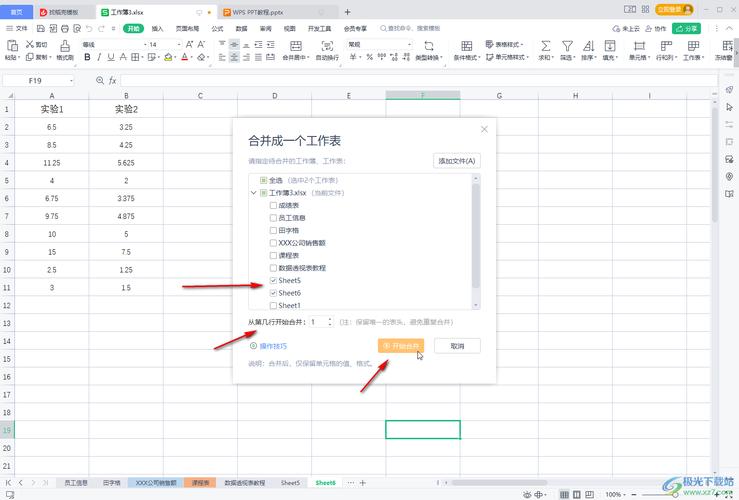This screenshot has height=500, width=739.
Task: Click the Freeze Panes icon
Action: (x=728, y=46)
